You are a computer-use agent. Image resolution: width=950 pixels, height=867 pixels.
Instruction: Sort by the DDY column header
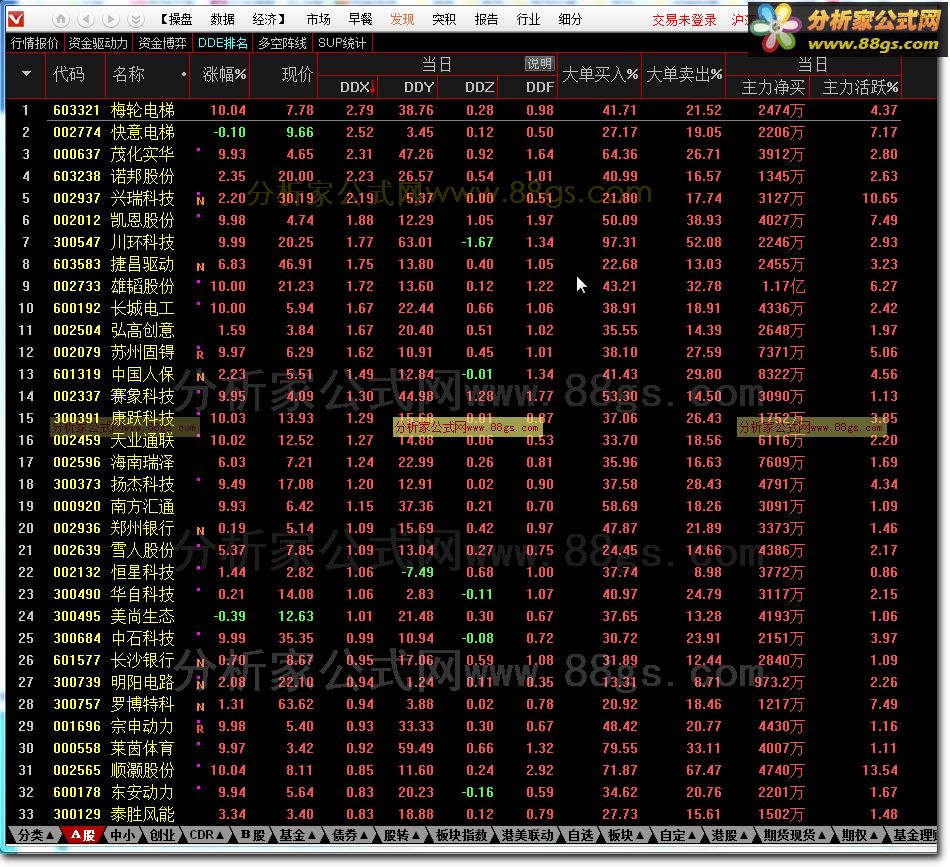[x=419, y=87]
